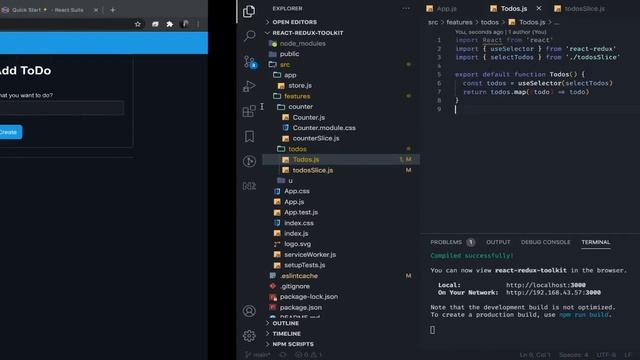Open counterSlice.js file

click(316, 138)
